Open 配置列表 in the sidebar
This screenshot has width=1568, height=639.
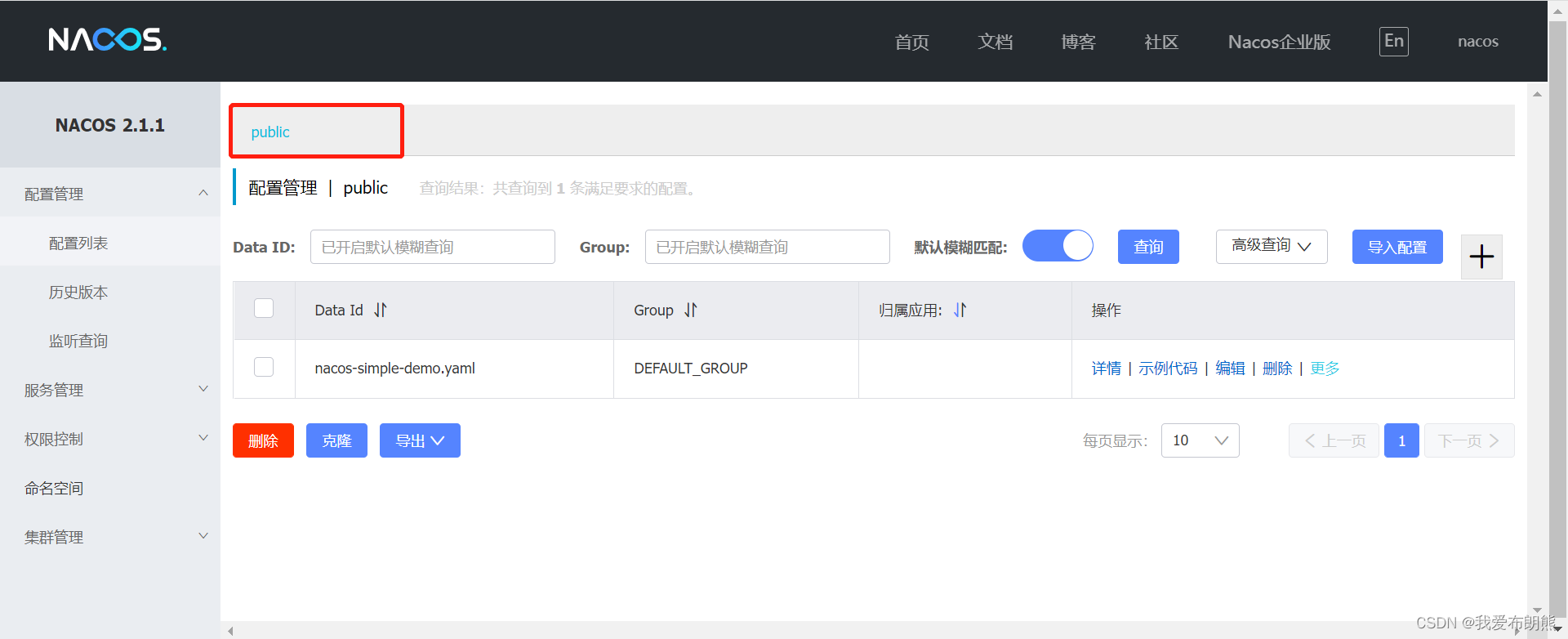click(110, 243)
